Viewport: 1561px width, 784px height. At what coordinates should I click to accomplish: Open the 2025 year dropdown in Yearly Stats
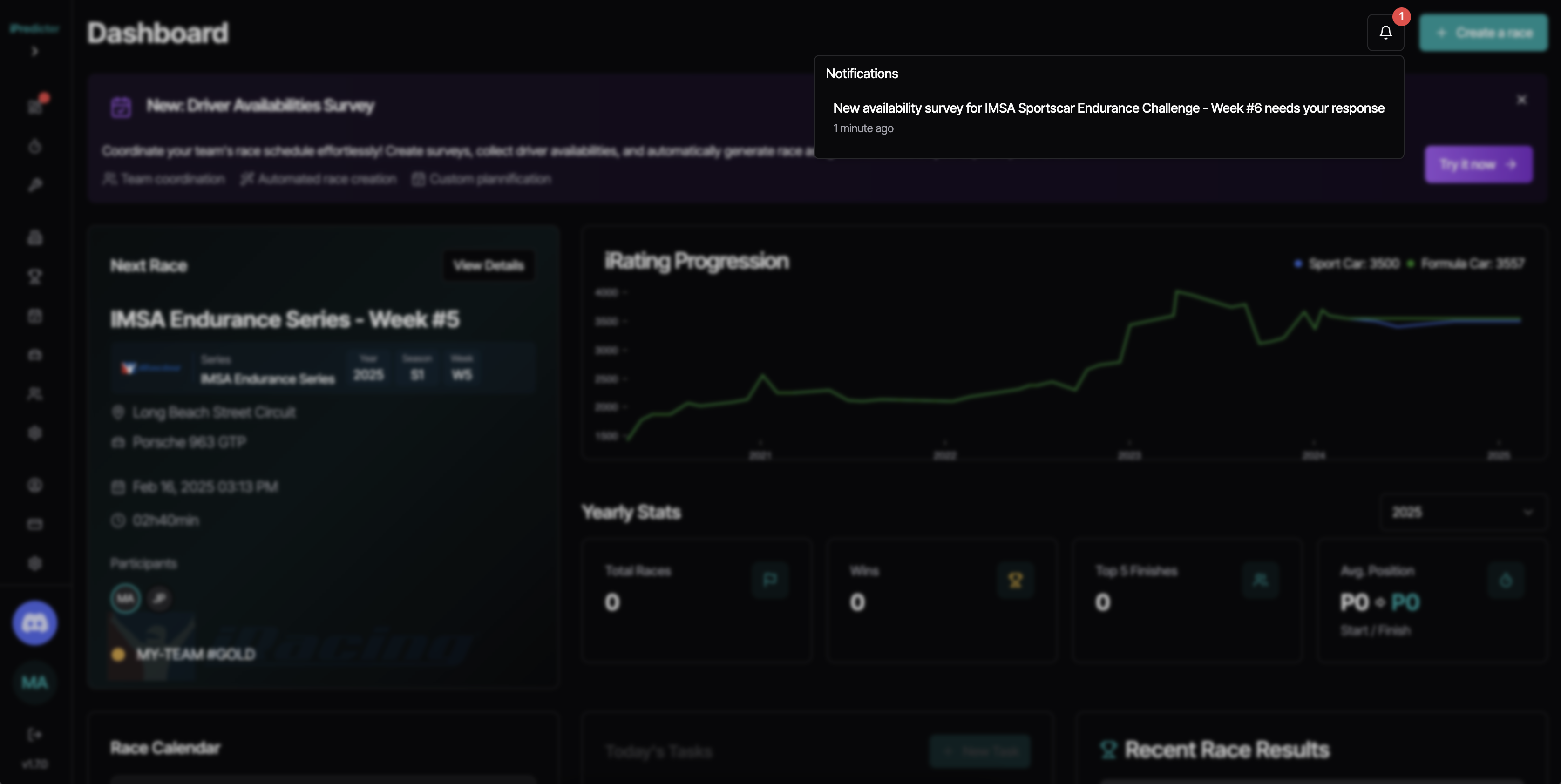pos(1460,512)
